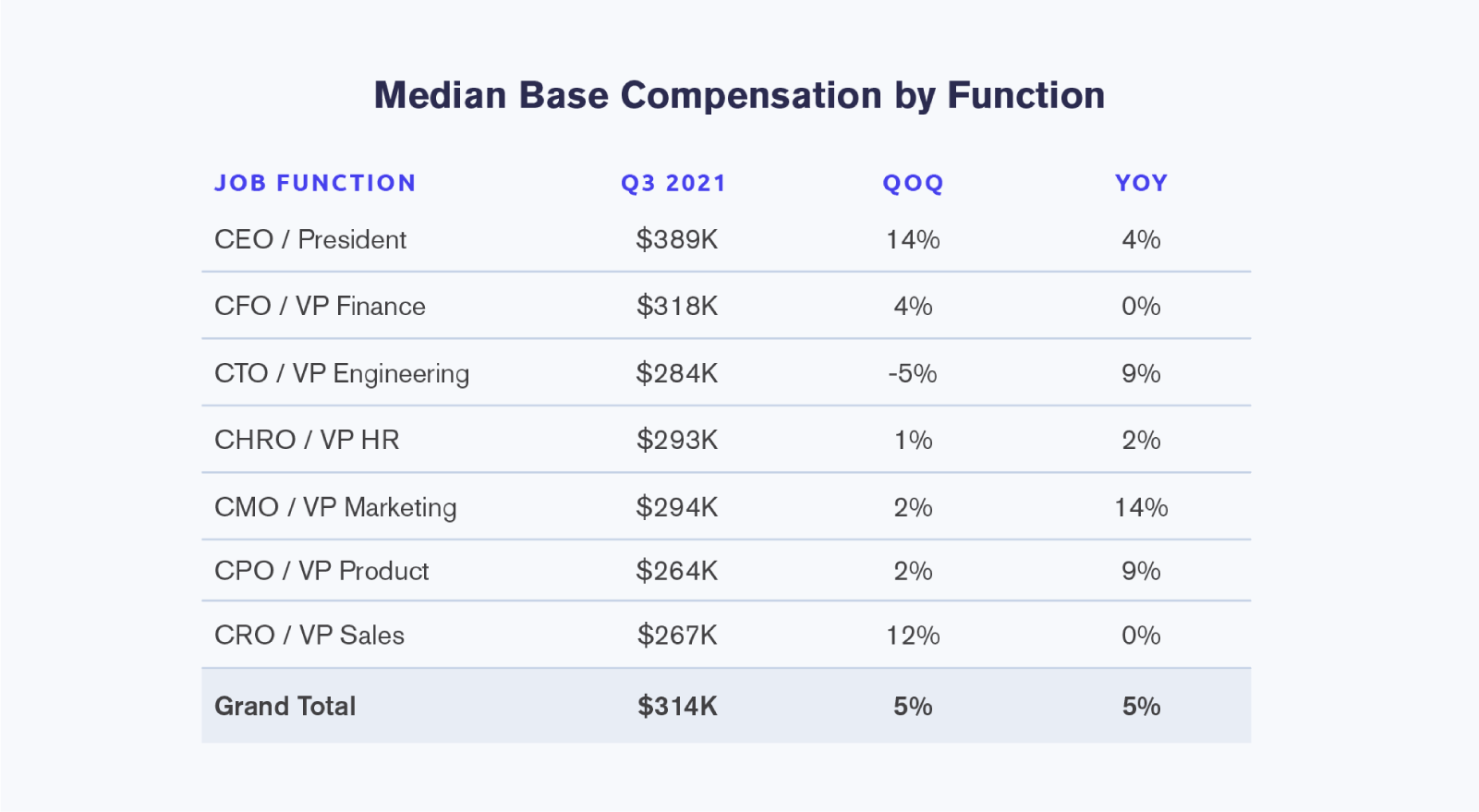
Task: Click the CTO / VP Engineering label
Action: pos(342,374)
